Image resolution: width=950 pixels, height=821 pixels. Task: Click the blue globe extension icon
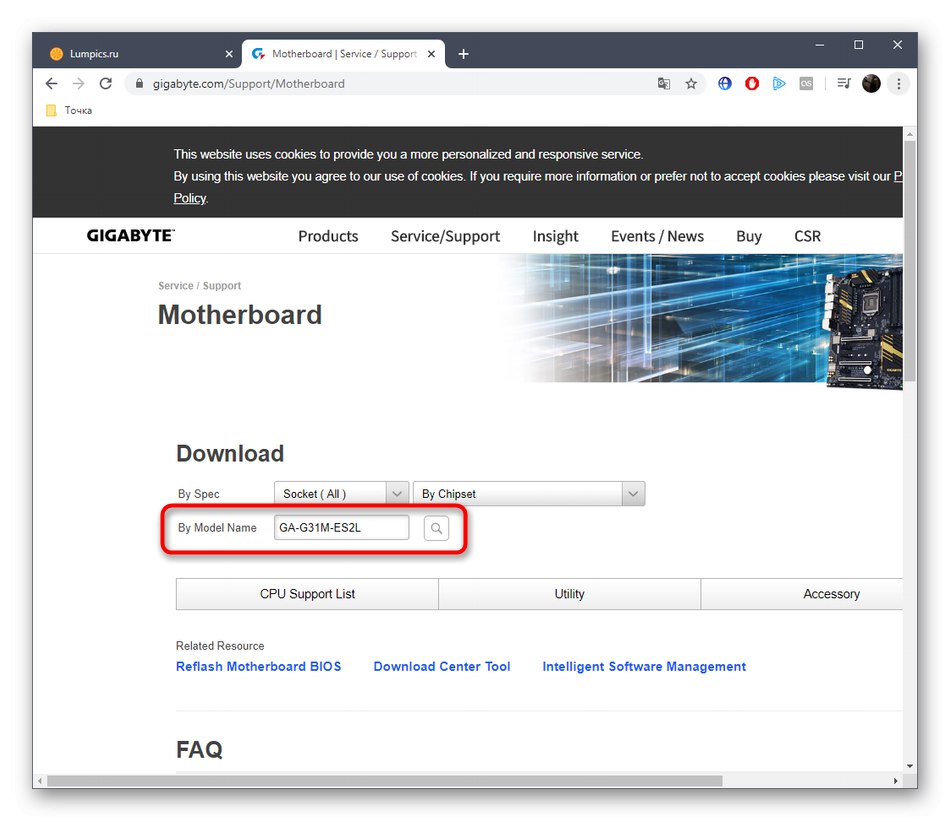click(725, 84)
